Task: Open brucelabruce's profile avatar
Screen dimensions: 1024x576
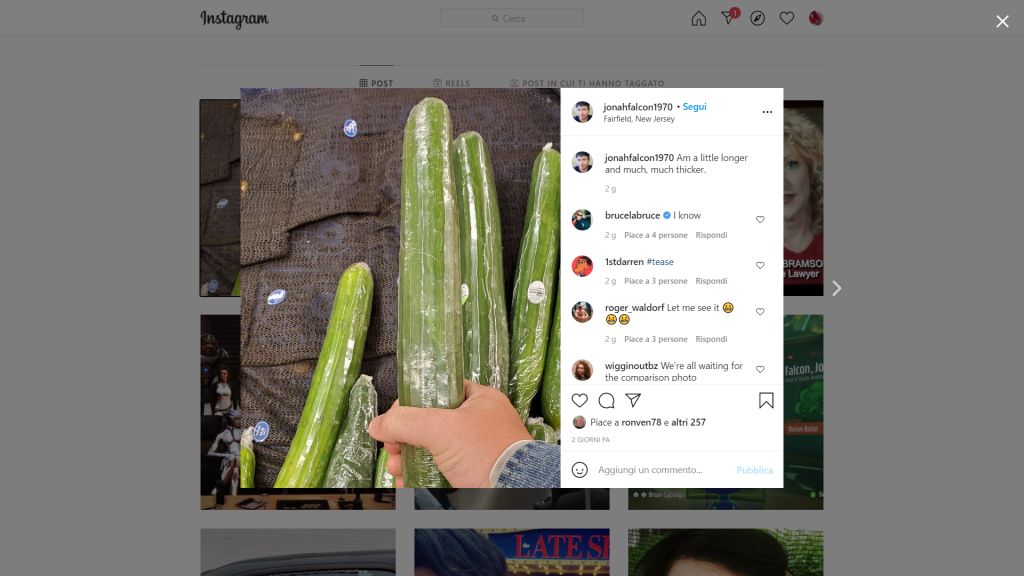Action: point(583,219)
